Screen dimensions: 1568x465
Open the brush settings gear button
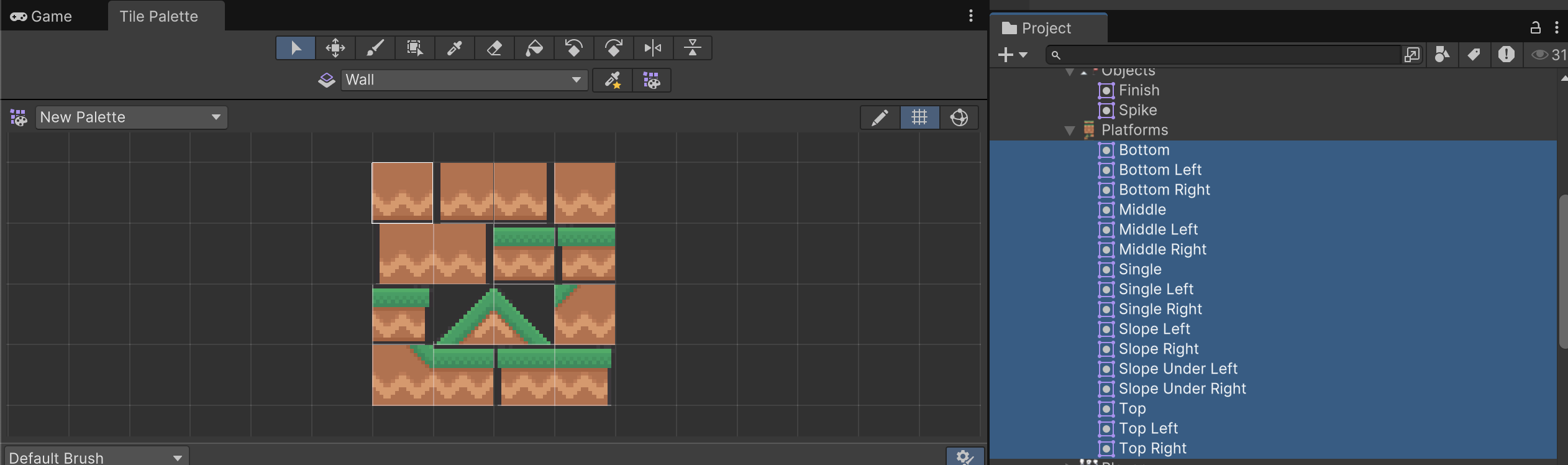click(x=965, y=457)
